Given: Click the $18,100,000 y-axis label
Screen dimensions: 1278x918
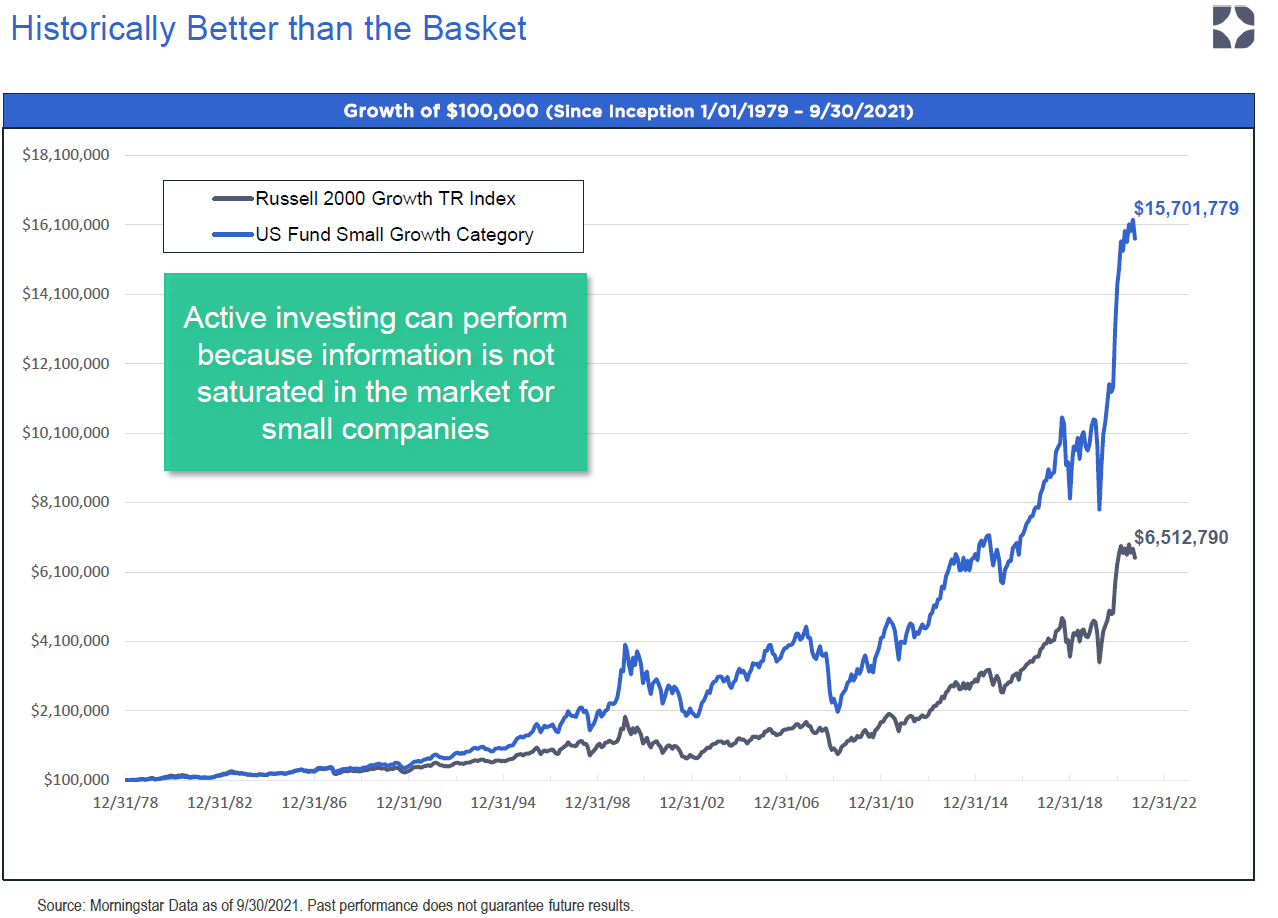Looking at the screenshot, I should [x=65, y=155].
